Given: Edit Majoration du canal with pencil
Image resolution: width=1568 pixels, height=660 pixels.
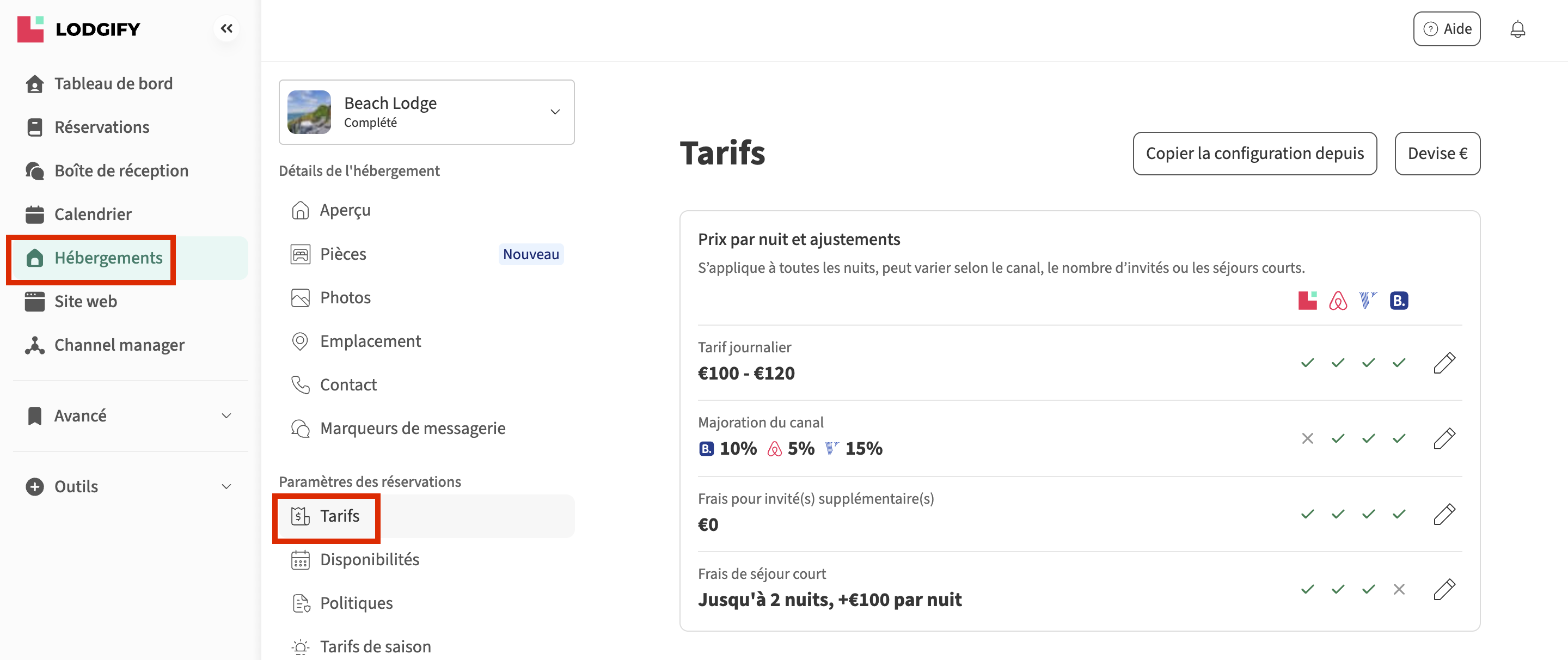Looking at the screenshot, I should tap(1444, 438).
